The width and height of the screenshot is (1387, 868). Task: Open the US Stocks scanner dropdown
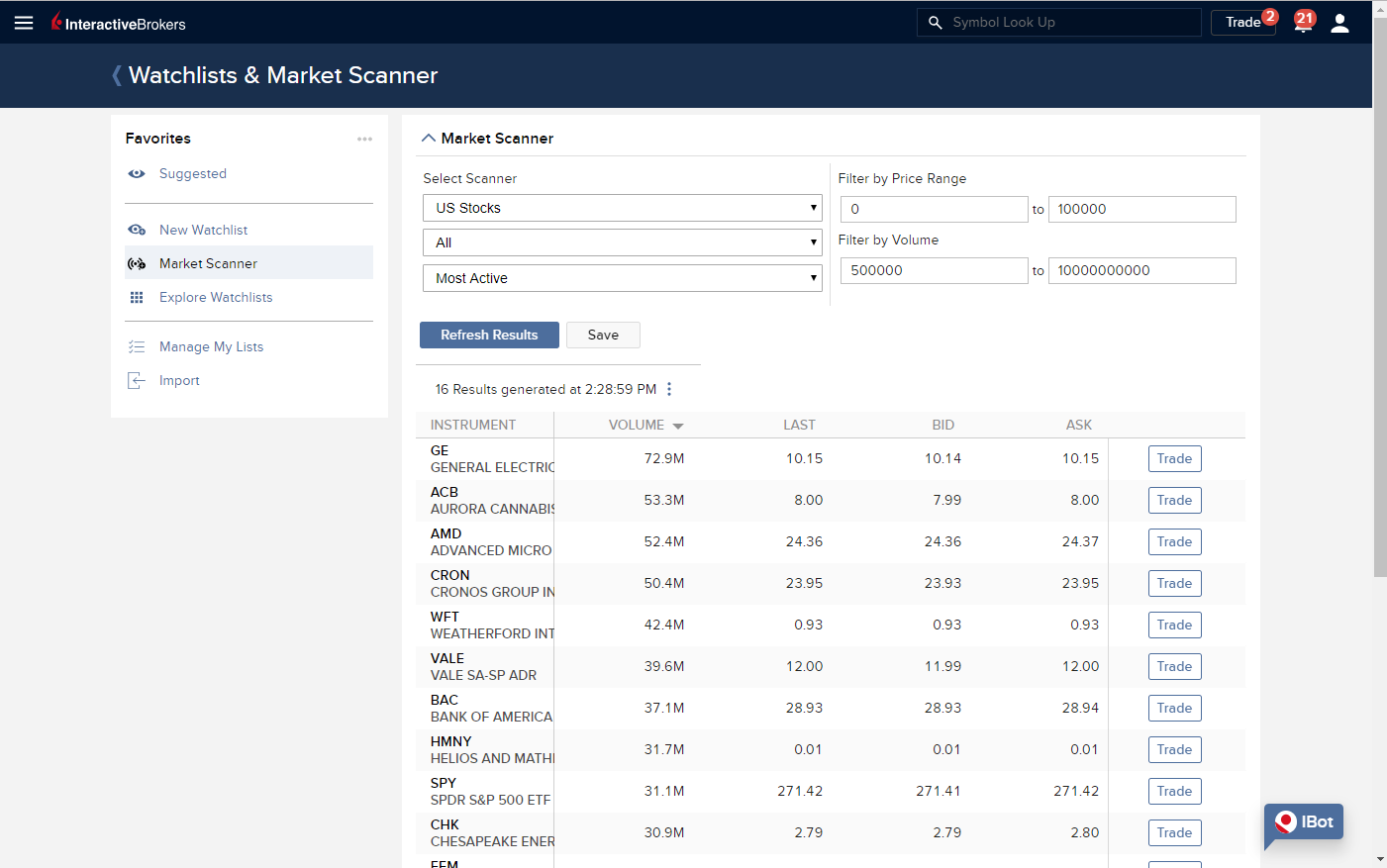coord(623,208)
